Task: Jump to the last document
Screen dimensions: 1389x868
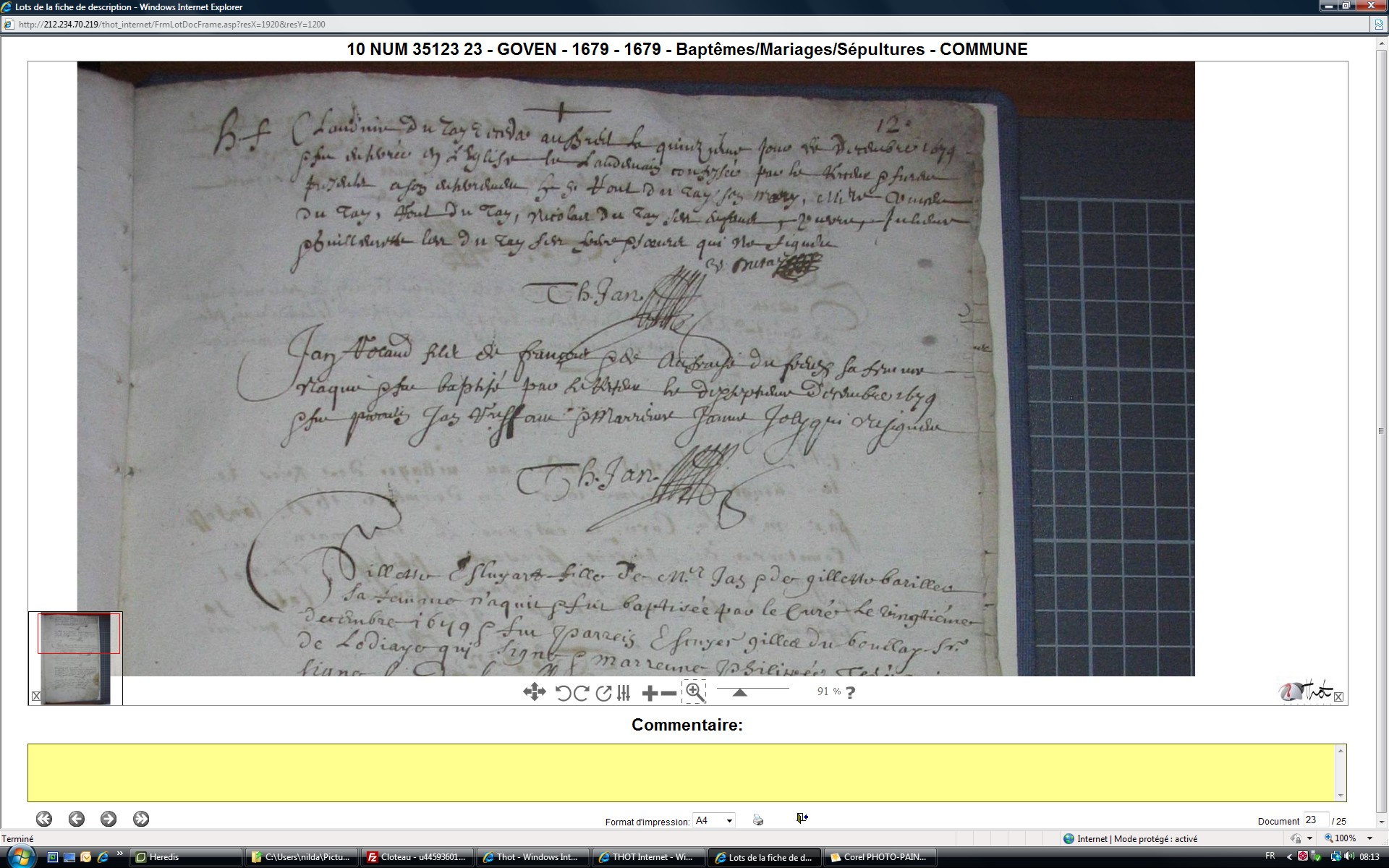Action: 141,819
